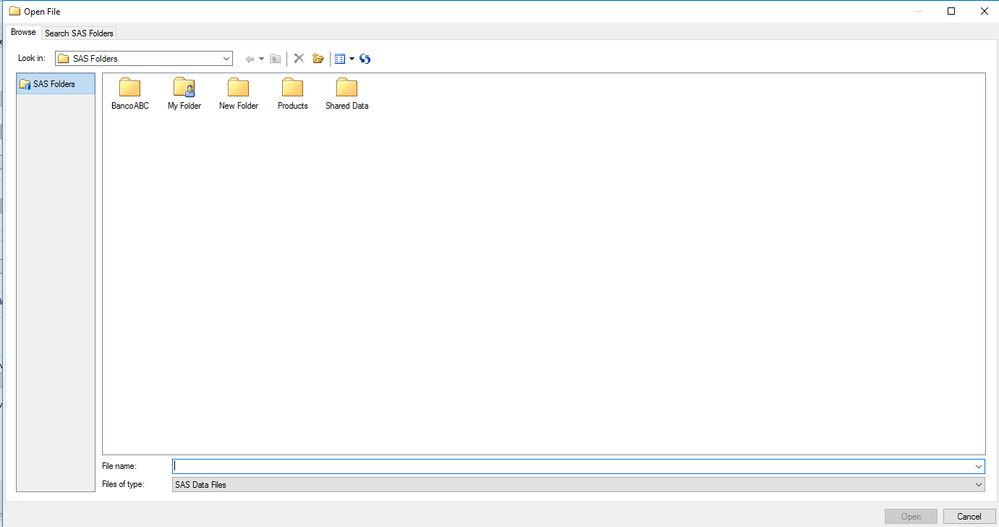Select SAS Folders in left pane
This screenshot has width=999, height=527.
55,83
